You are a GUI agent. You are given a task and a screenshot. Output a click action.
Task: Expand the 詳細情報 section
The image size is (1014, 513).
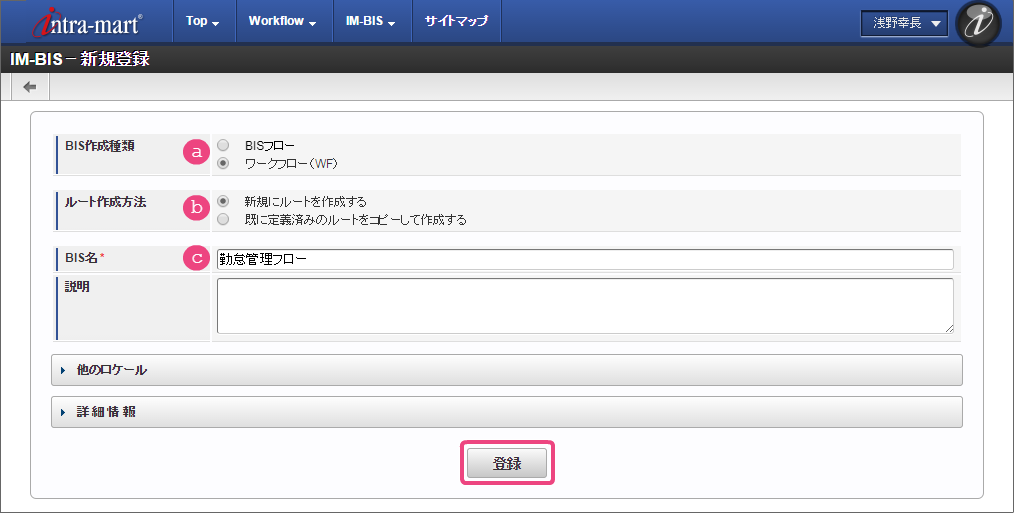coord(507,412)
